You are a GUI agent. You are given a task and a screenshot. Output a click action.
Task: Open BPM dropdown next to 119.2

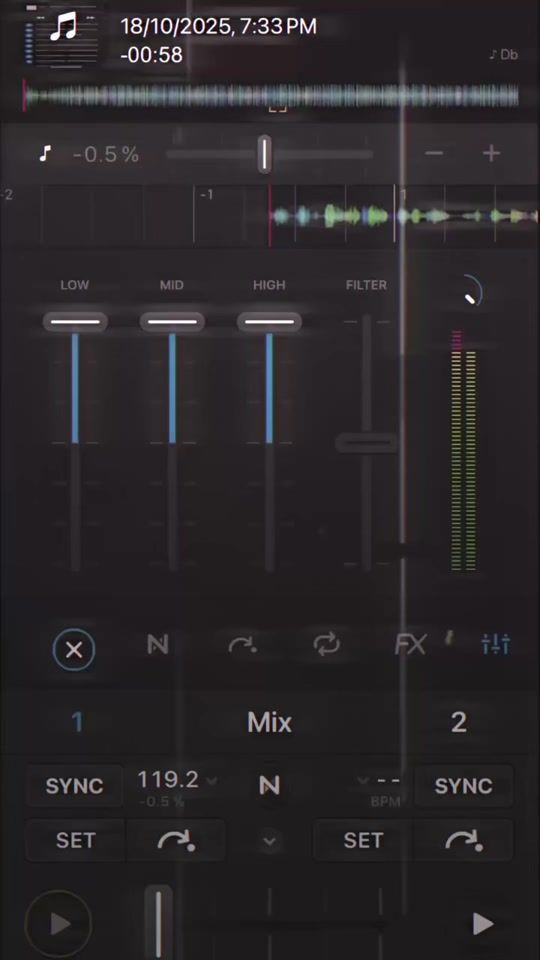pos(212,781)
